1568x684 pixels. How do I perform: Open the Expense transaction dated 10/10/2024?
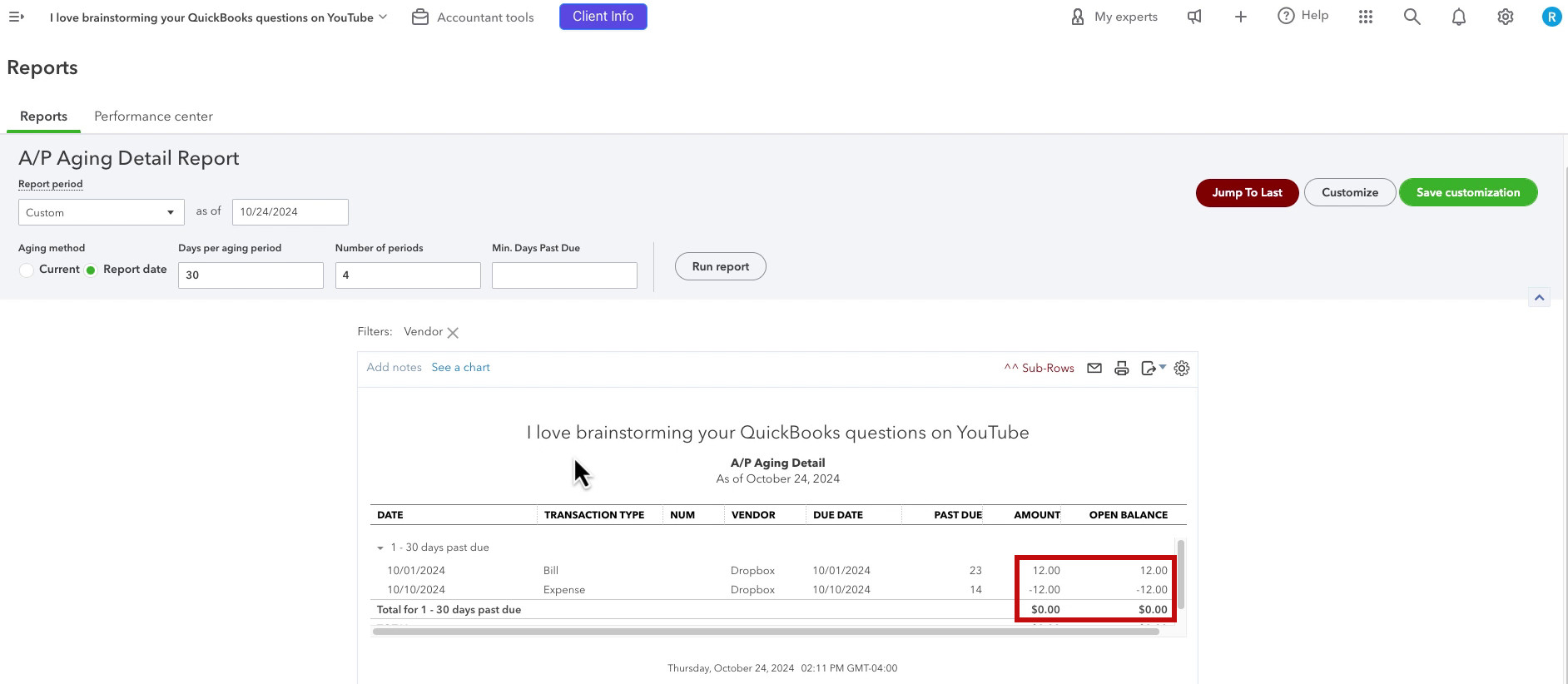564,590
